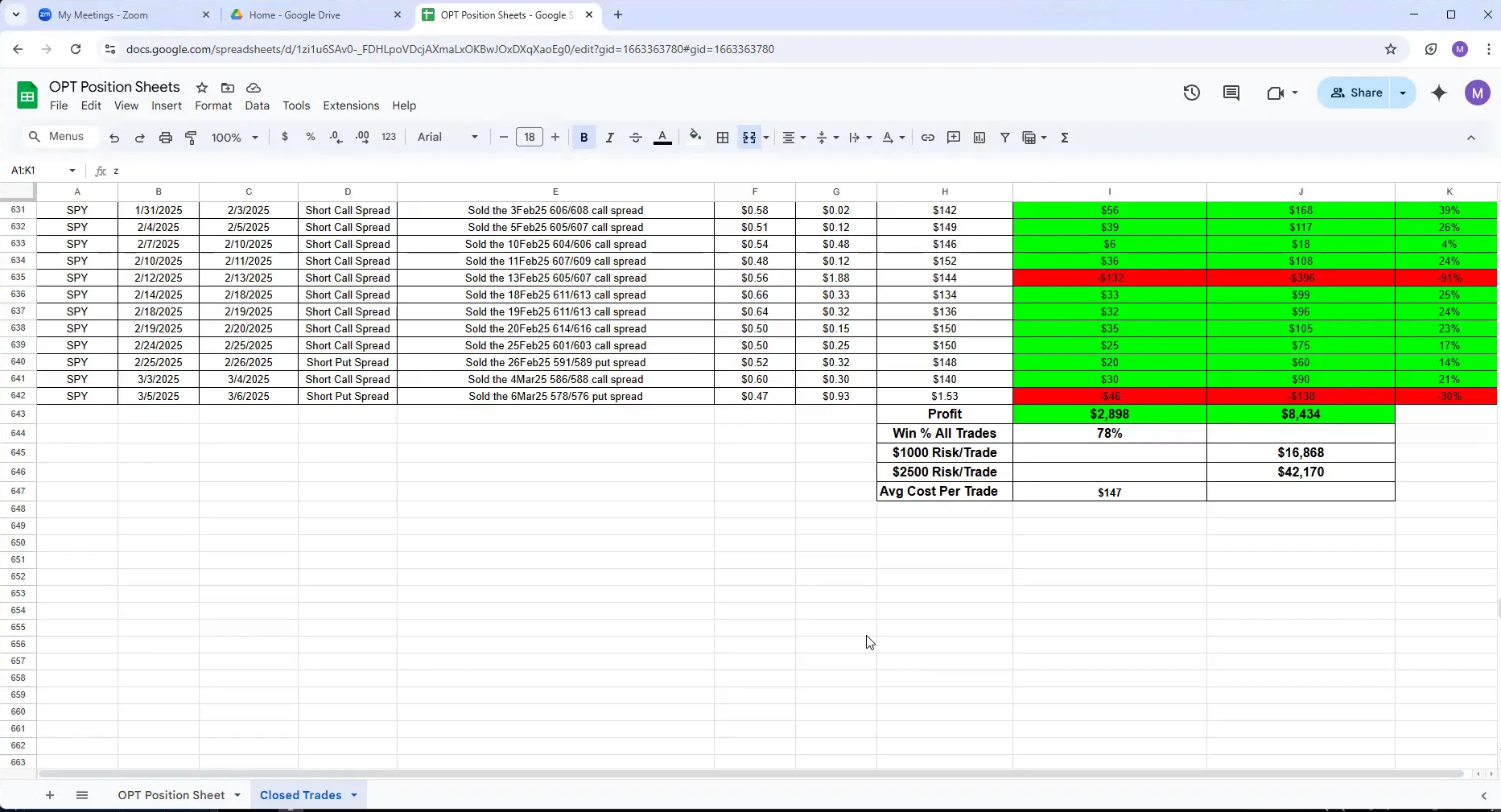Increase font size with plus button

(555, 138)
